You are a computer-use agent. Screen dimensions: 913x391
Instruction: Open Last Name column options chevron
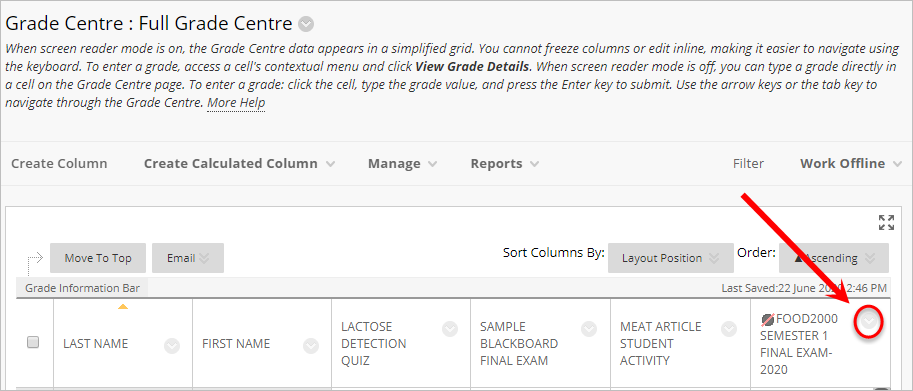click(x=172, y=346)
